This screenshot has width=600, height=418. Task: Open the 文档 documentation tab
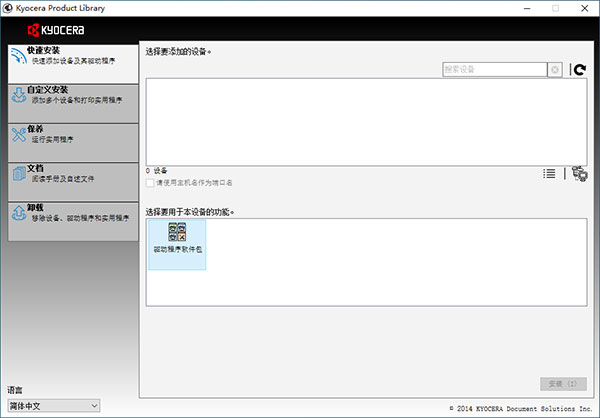pyautogui.click(x=73, y=182)
